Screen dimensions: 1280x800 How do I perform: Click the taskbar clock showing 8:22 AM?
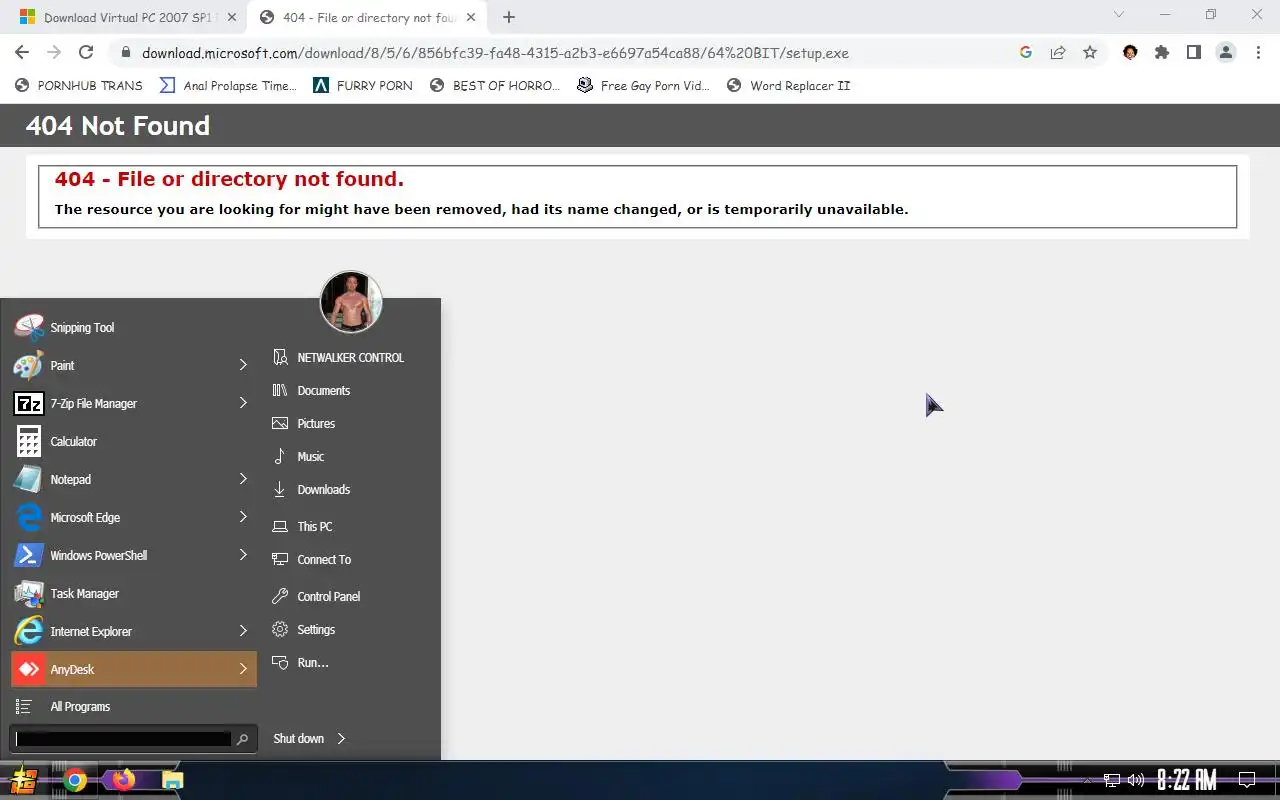coord(1187,780)
